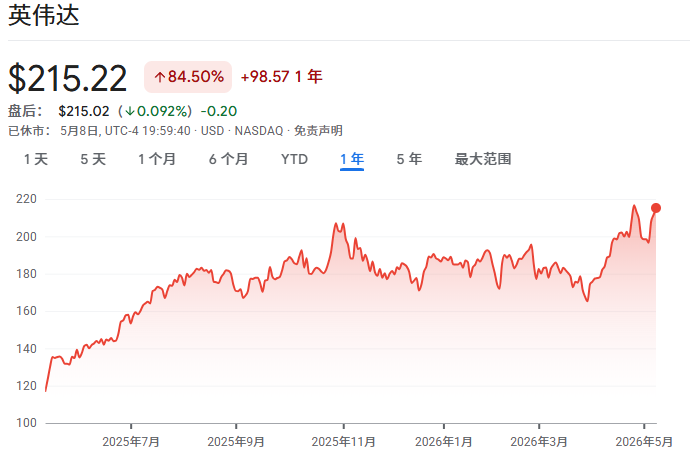Click the 120 y-axis label
The width and height of the screenshot is (690, 462).
pyautogui.click(x=26, y=385)
